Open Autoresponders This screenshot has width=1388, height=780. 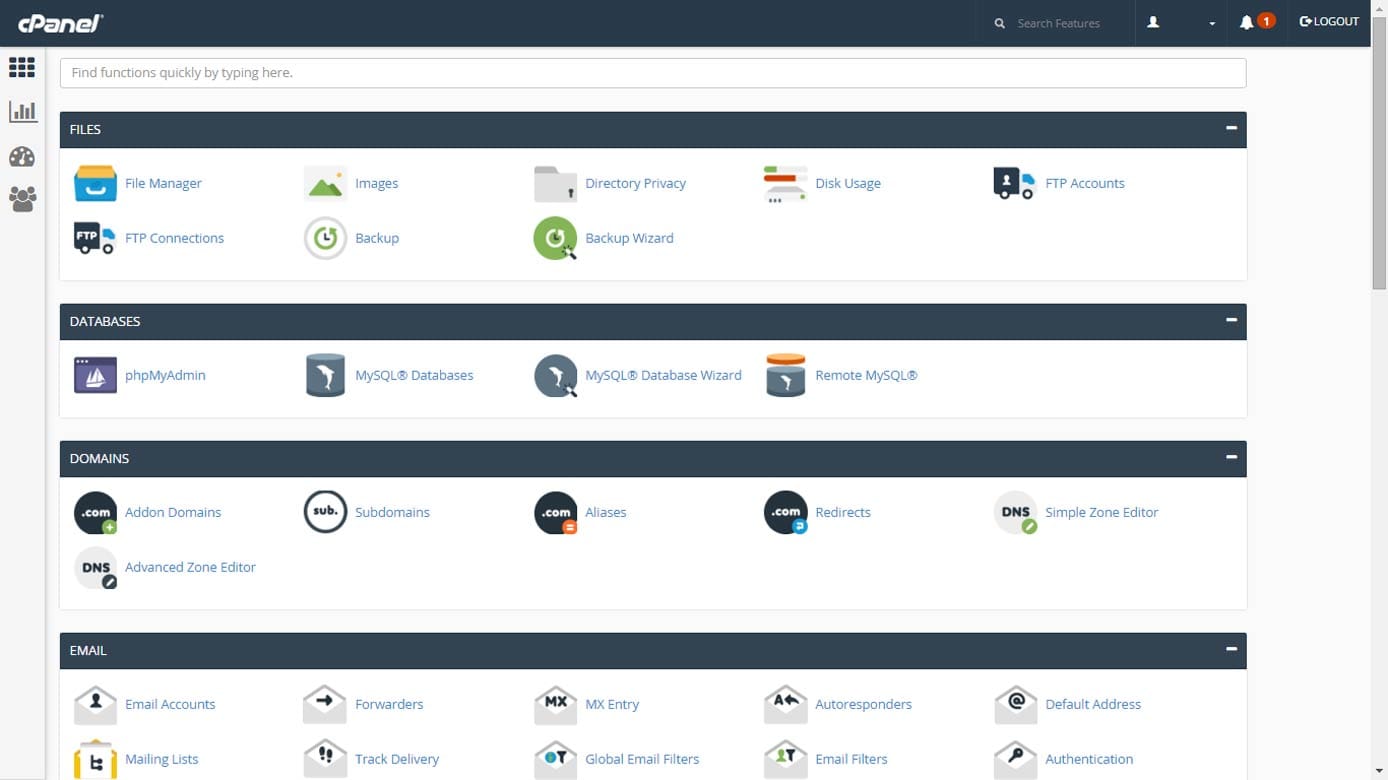pos(862,704)
